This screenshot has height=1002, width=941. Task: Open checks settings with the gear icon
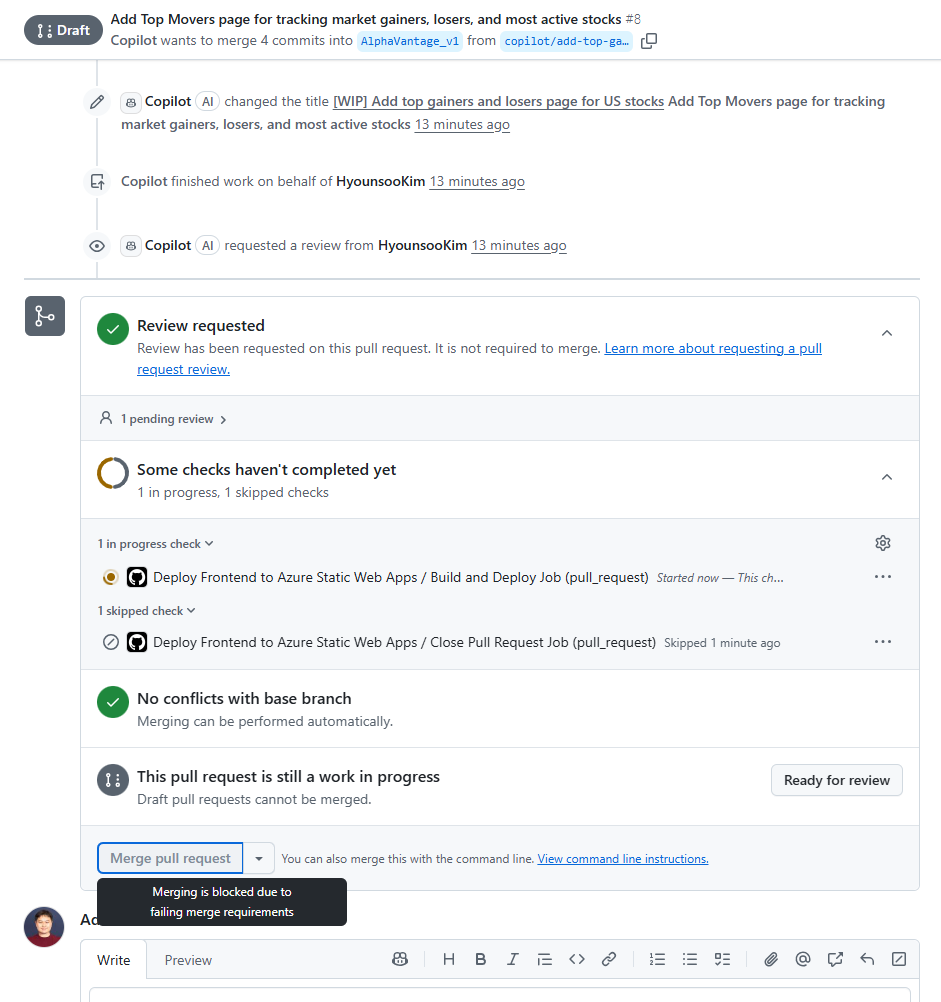[882, 543]
